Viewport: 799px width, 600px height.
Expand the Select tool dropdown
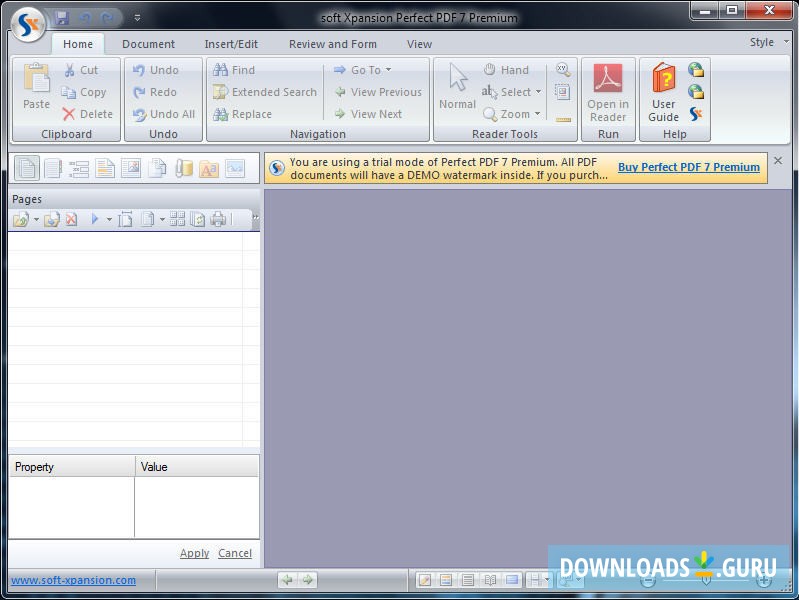click(x=538, y=92)
